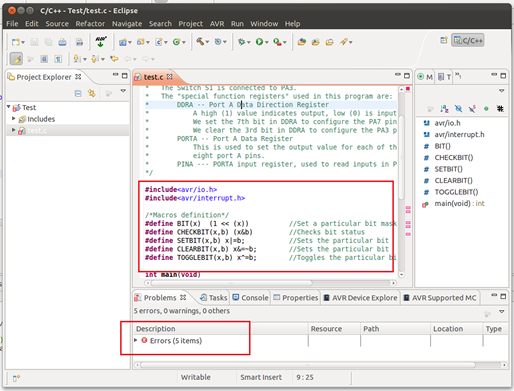Open the File menu
Screen dimensions: 514x391
12,24
